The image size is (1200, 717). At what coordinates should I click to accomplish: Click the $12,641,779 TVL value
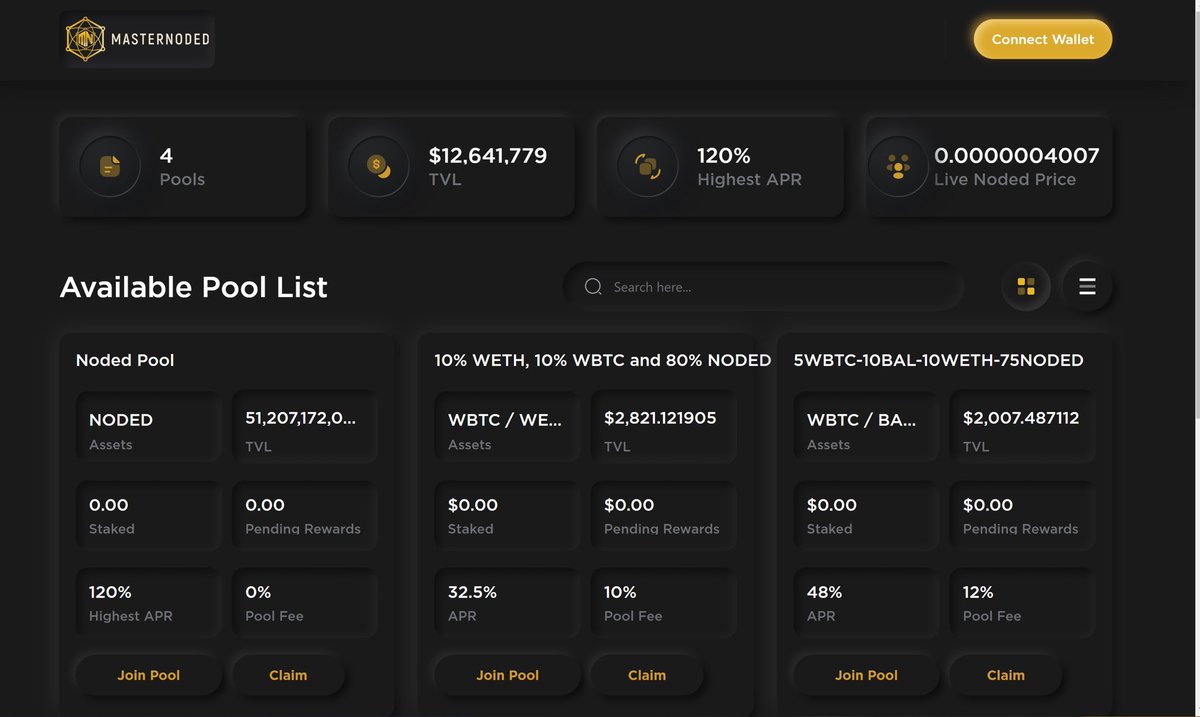(x=488, y=156)
